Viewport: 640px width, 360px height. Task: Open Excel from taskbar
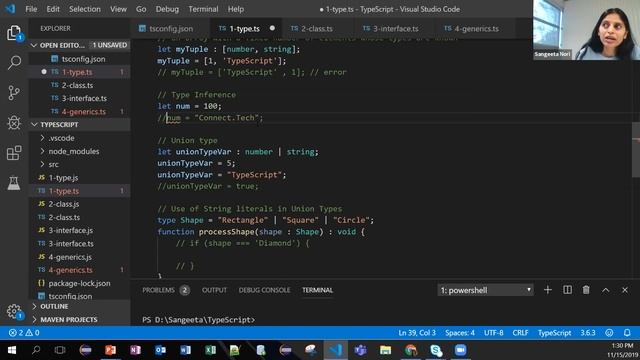(x=211, y=350)
